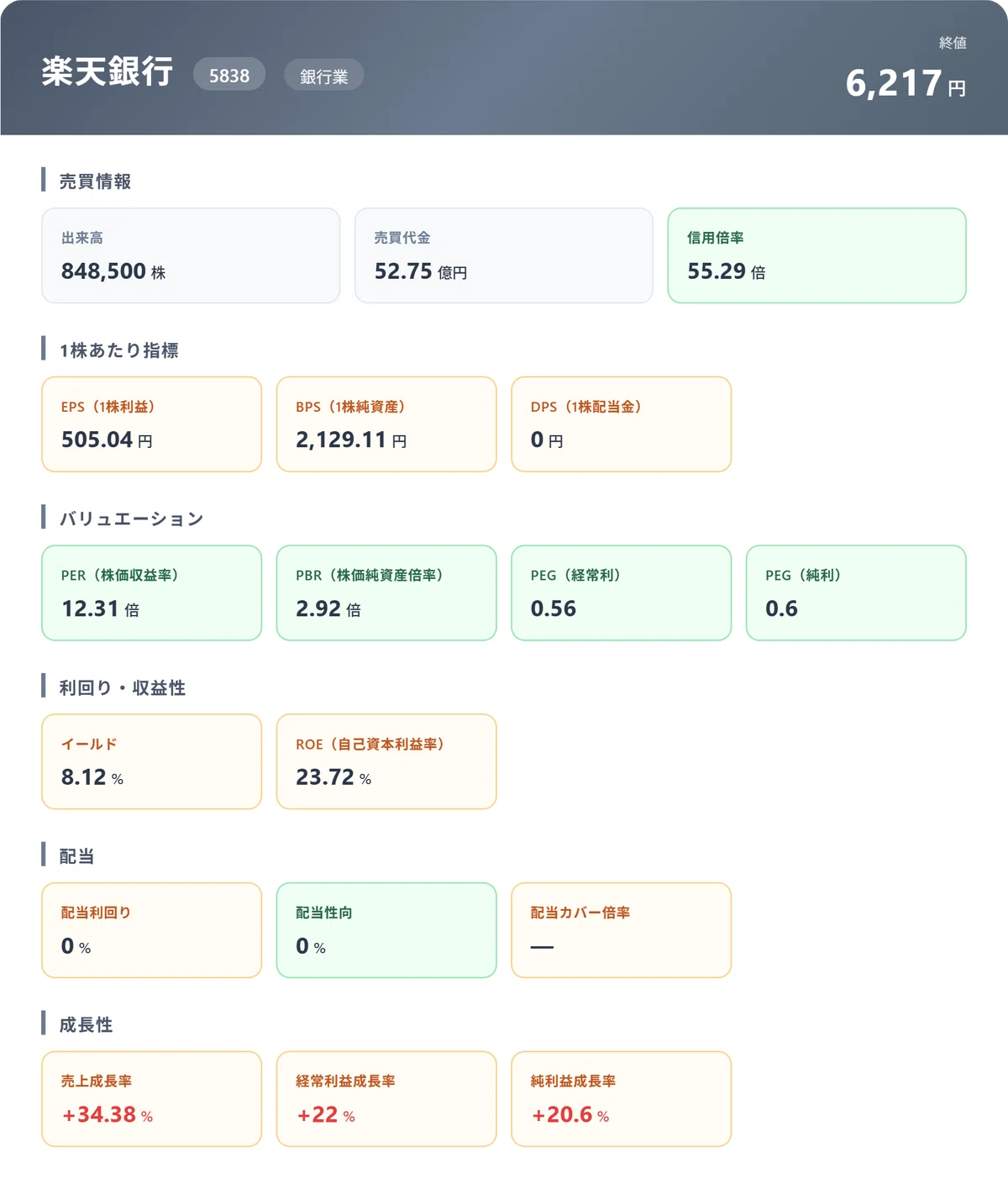Select the 成長性 section heading

pos(86,1024)
